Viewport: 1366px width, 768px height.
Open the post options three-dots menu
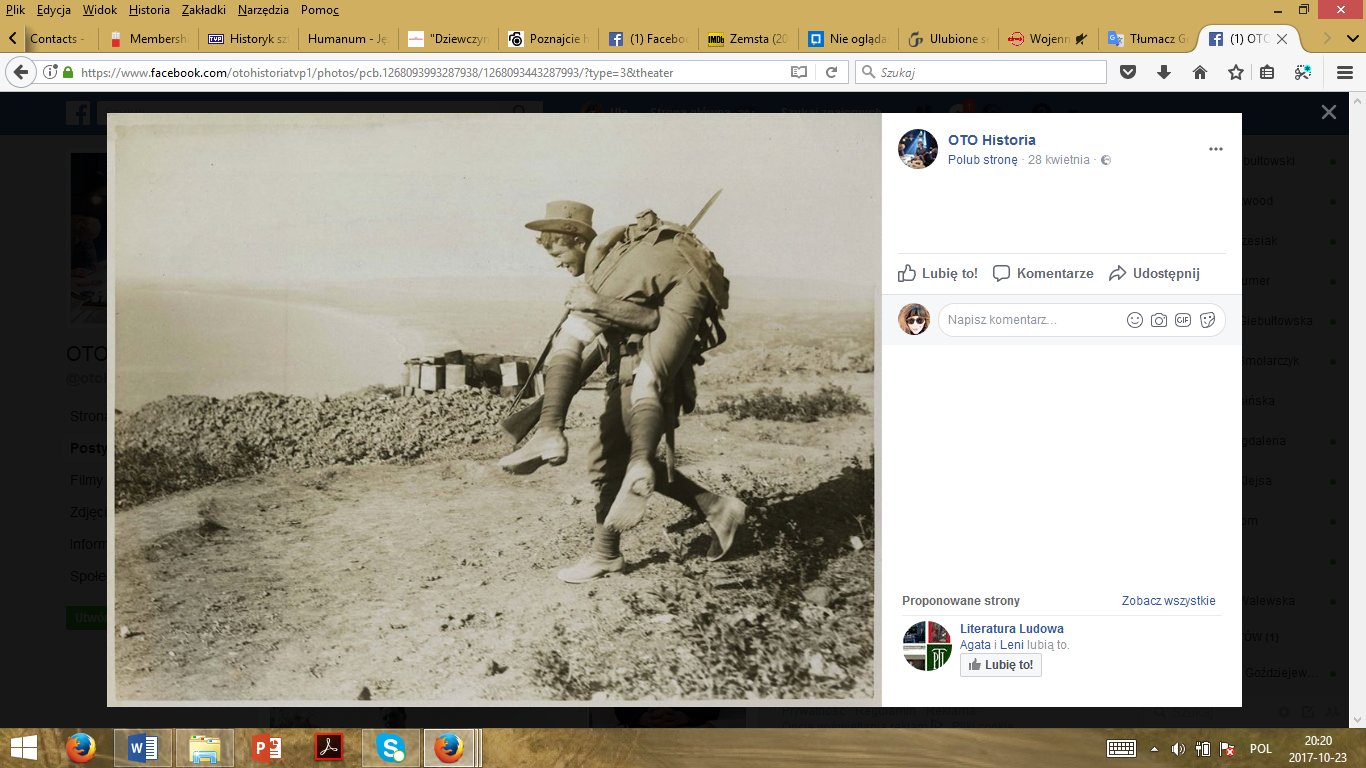(x=1216, y=149)
